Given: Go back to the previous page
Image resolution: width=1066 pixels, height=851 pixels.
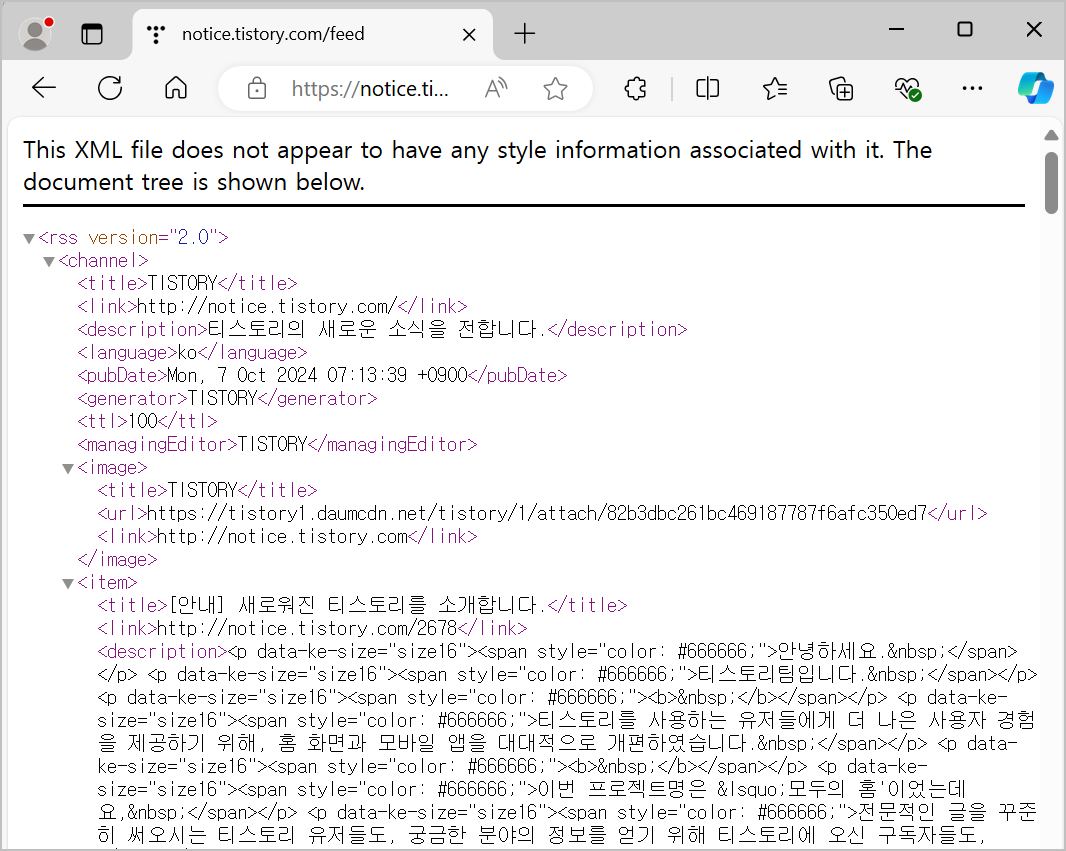Looking at the screenshot, I should click(x=44, y=88).
